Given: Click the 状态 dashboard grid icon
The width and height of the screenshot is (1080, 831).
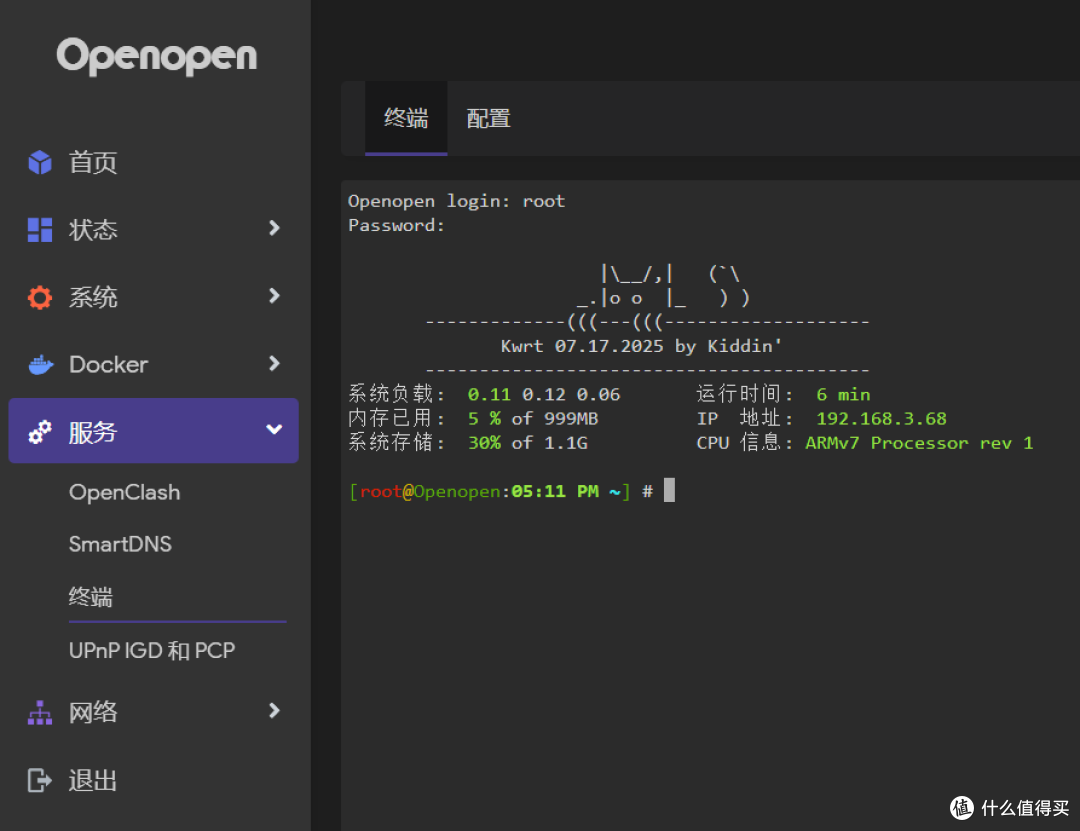Looking at the screenshot, I should point(40,230).
